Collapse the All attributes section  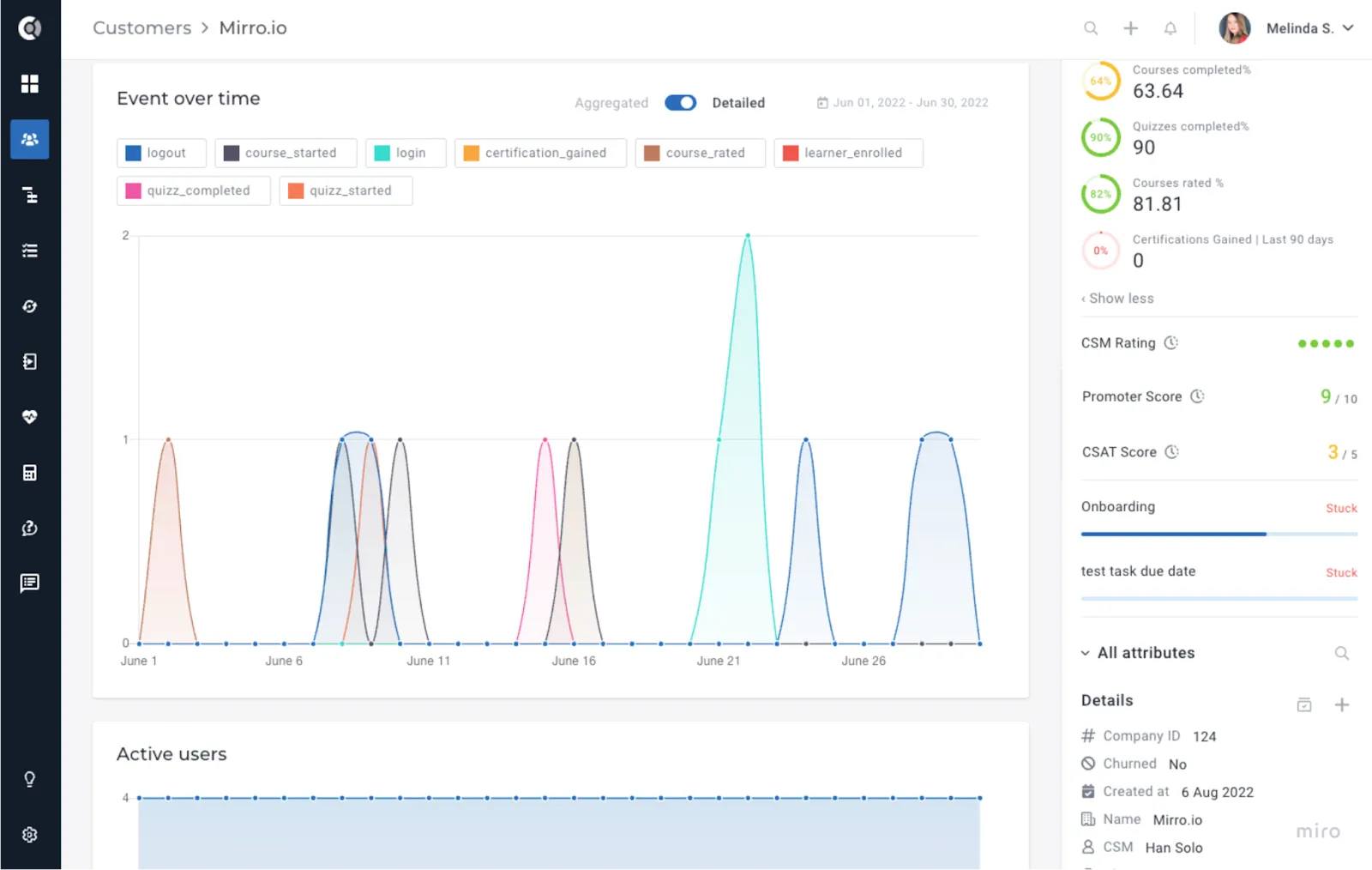point(1086,653)
